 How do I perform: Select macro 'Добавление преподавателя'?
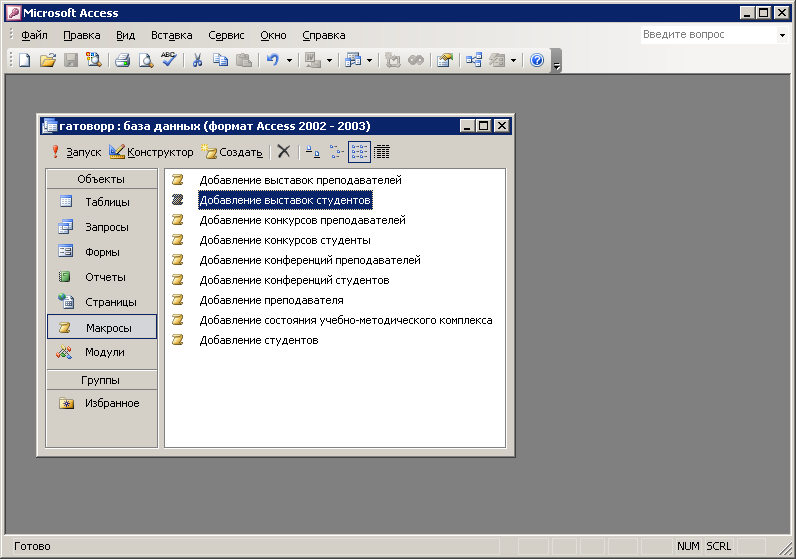pos(271,301)
